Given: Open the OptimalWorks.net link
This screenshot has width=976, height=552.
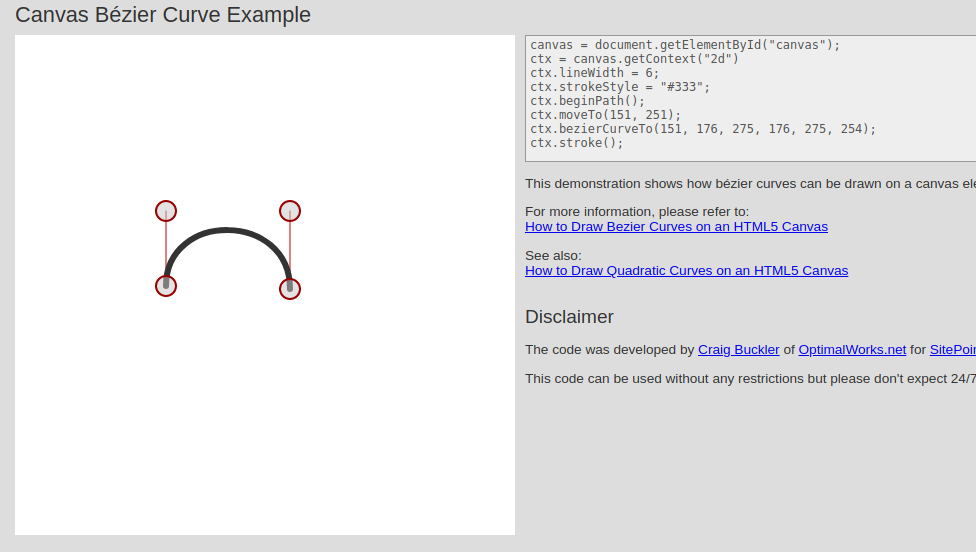Looking at the screenshot, I should point(852,350).
